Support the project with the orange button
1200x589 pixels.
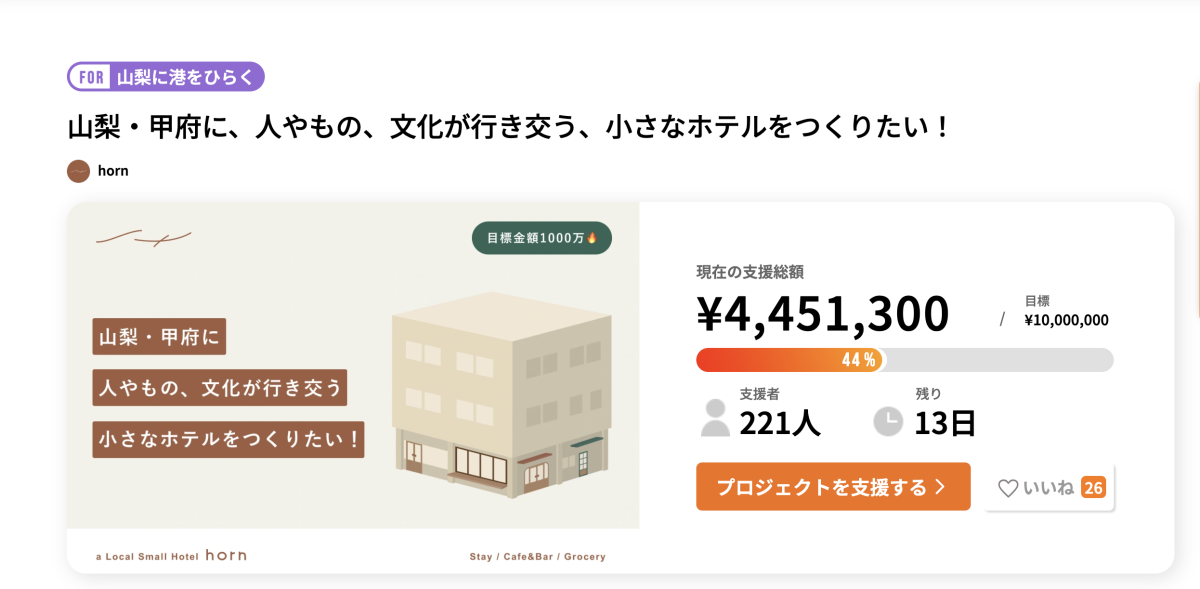pyautogui.click(x=833, y=487)
